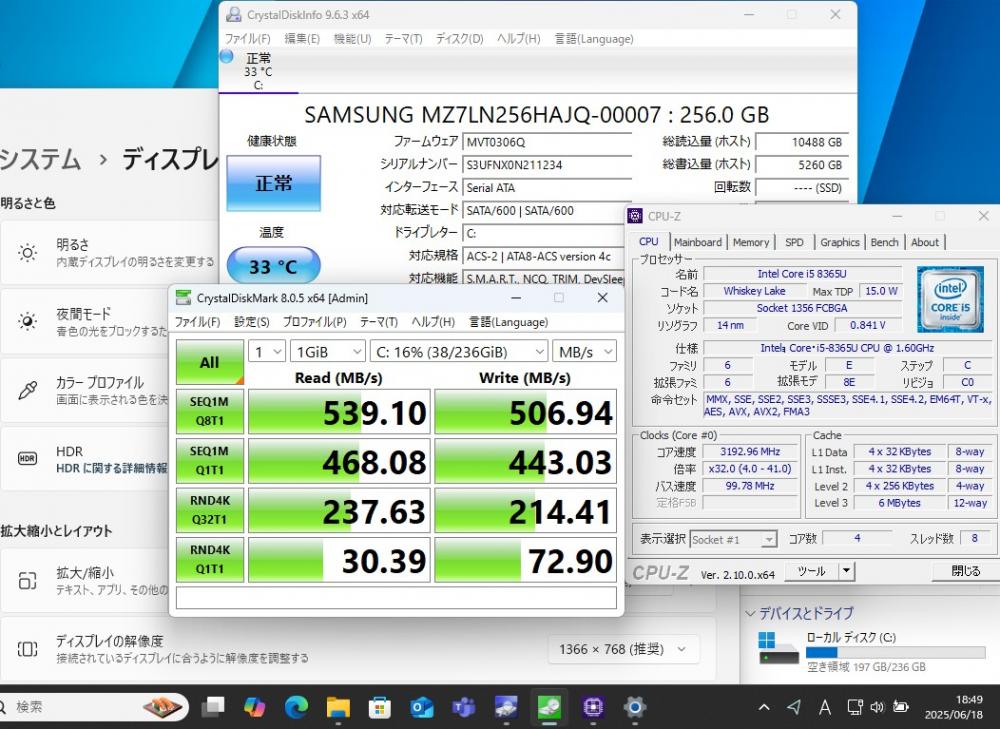
Task: Click the CPU-Z title bar icon
Action: pyautogui.click(x=635, y=216)
